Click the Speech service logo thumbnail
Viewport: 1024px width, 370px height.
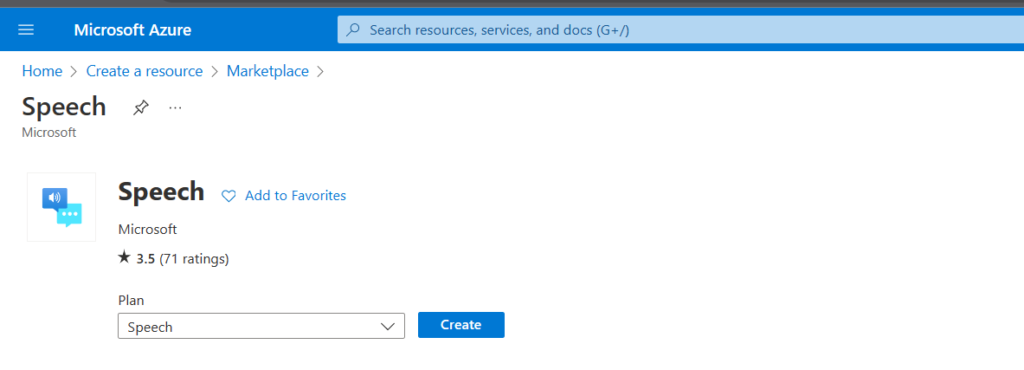point(61,207)
